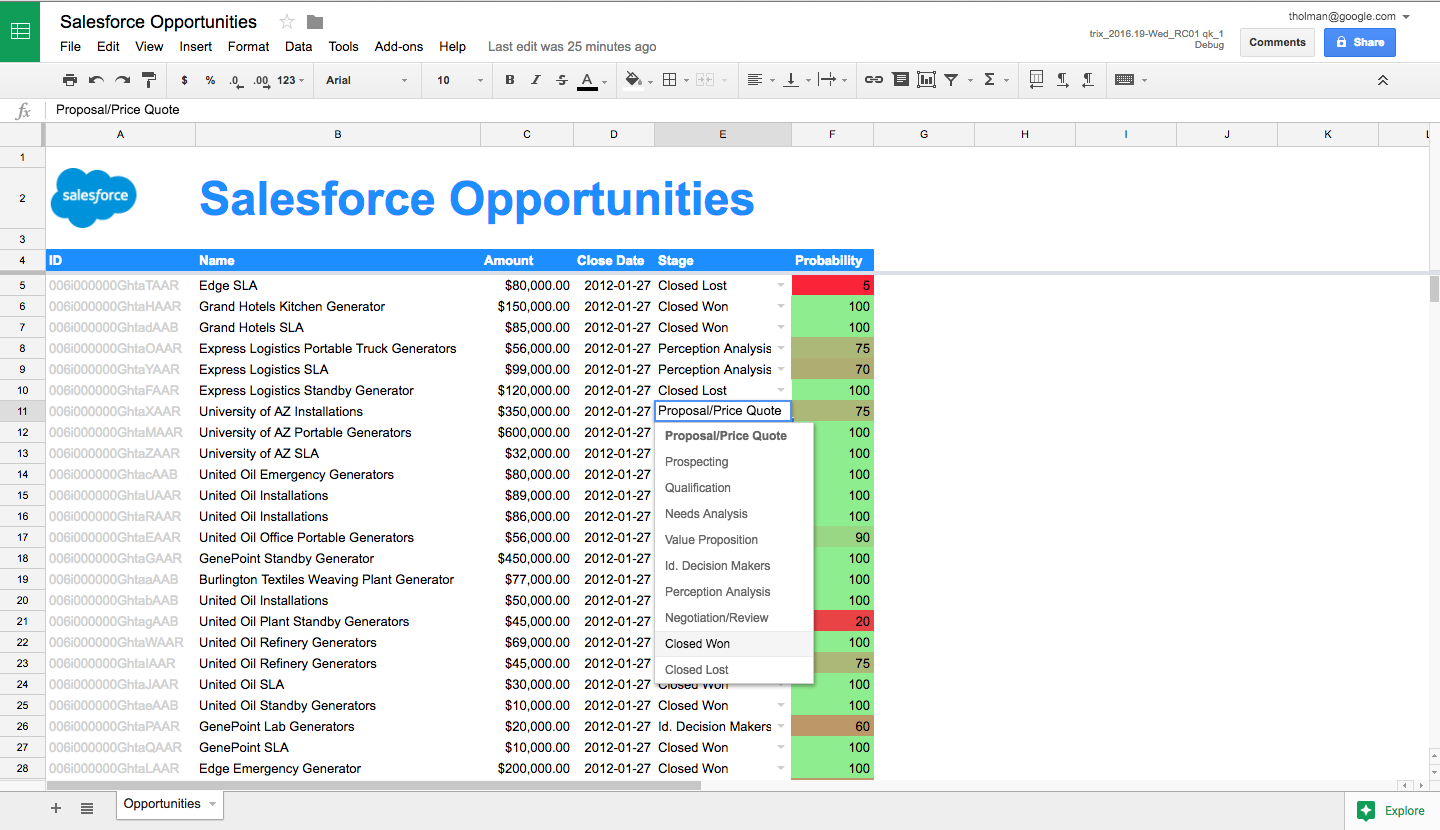Star this Salesforce Opportunities document

(287, 22)
